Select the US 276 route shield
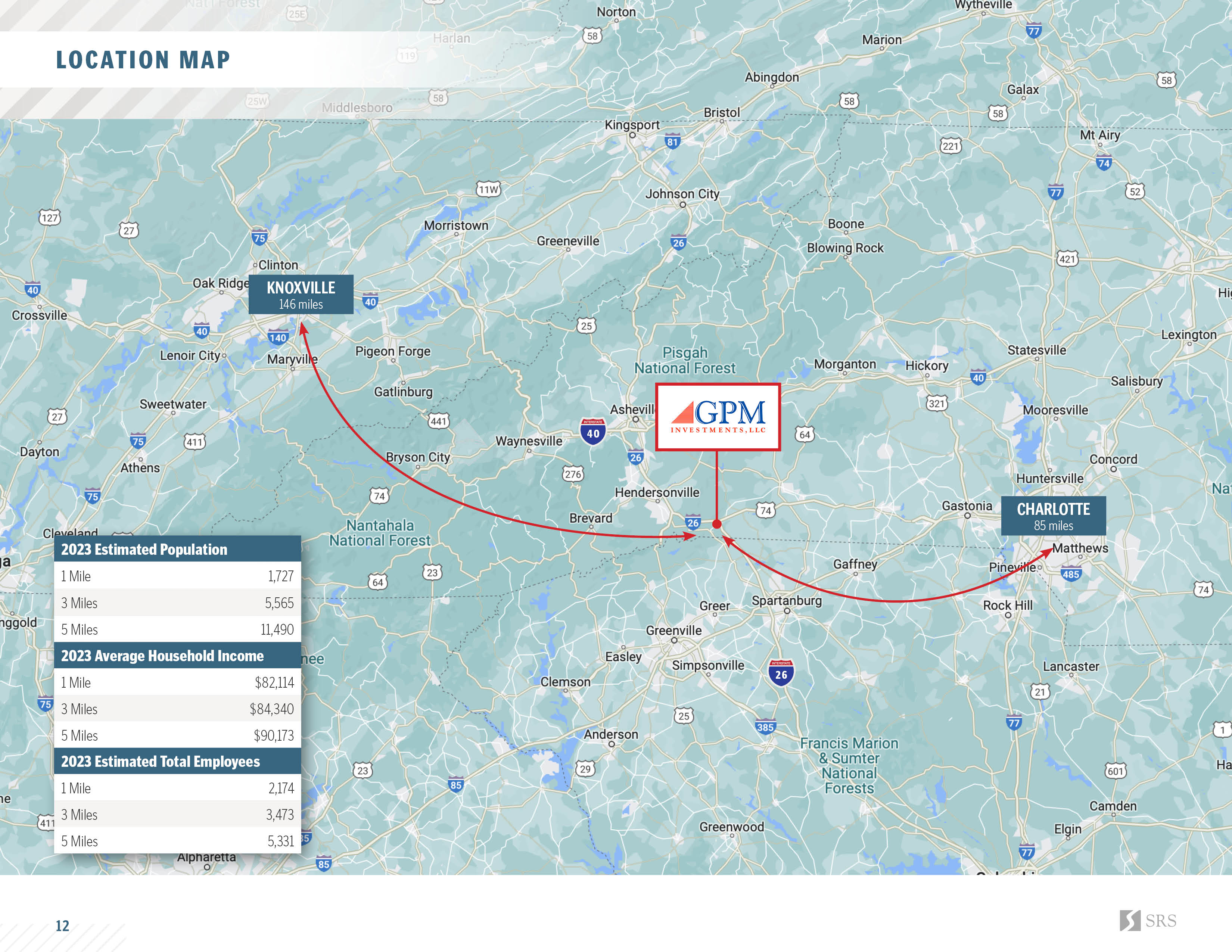 pyautogui.click(x=573, y=474)
